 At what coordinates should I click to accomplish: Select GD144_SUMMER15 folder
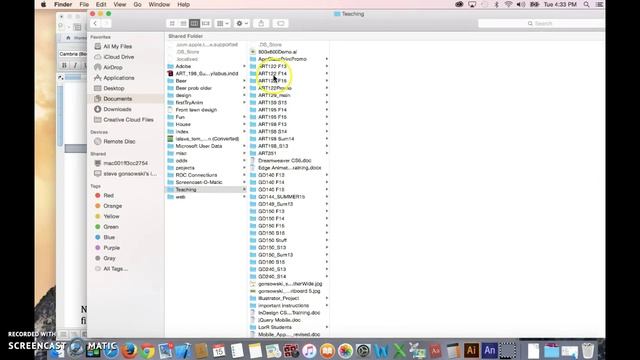coord(281,197)
